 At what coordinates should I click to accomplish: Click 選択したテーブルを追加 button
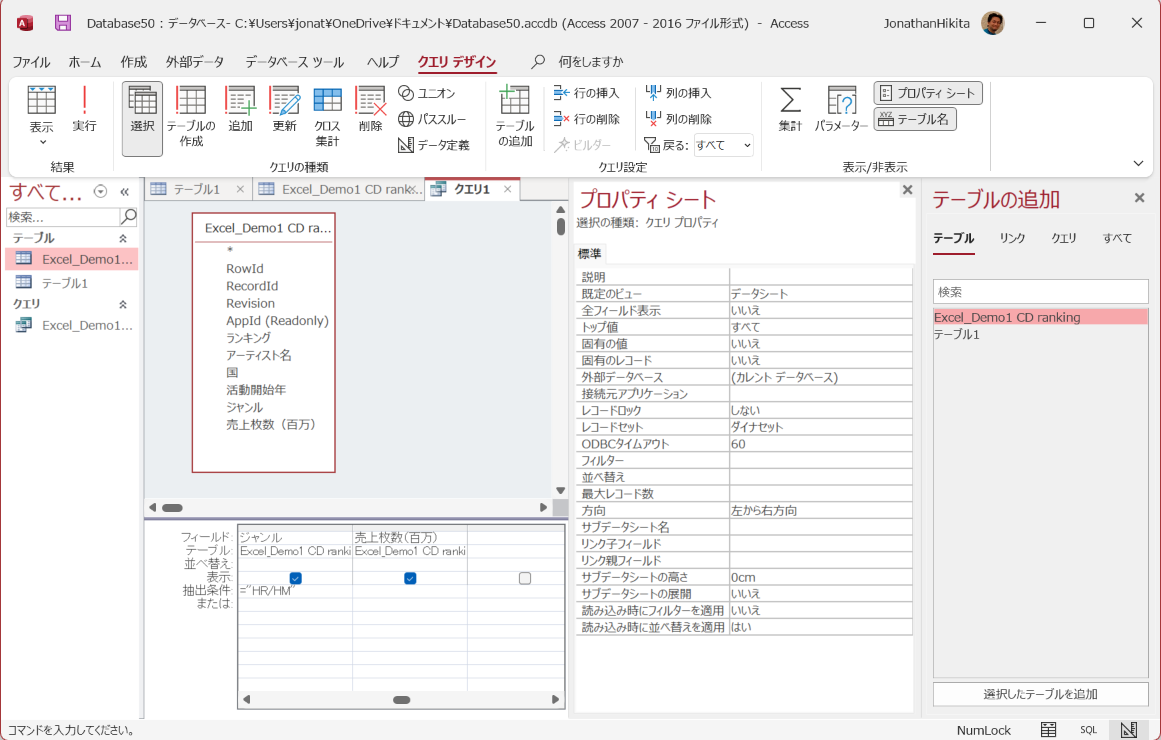(x=1040, y=693)
